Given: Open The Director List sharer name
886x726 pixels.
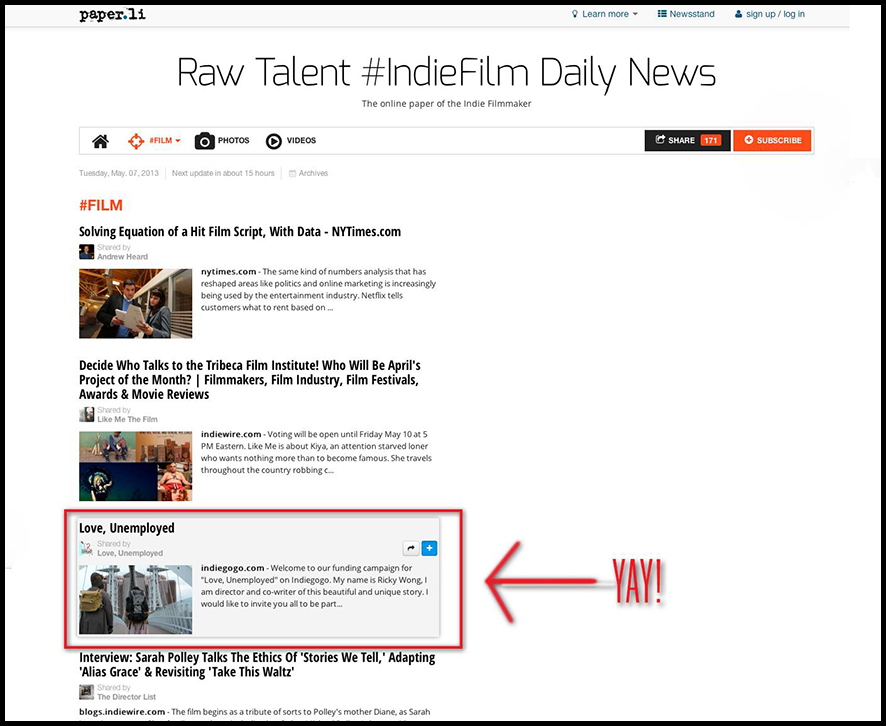Looking at the screenshot, I should click(127, 697).
